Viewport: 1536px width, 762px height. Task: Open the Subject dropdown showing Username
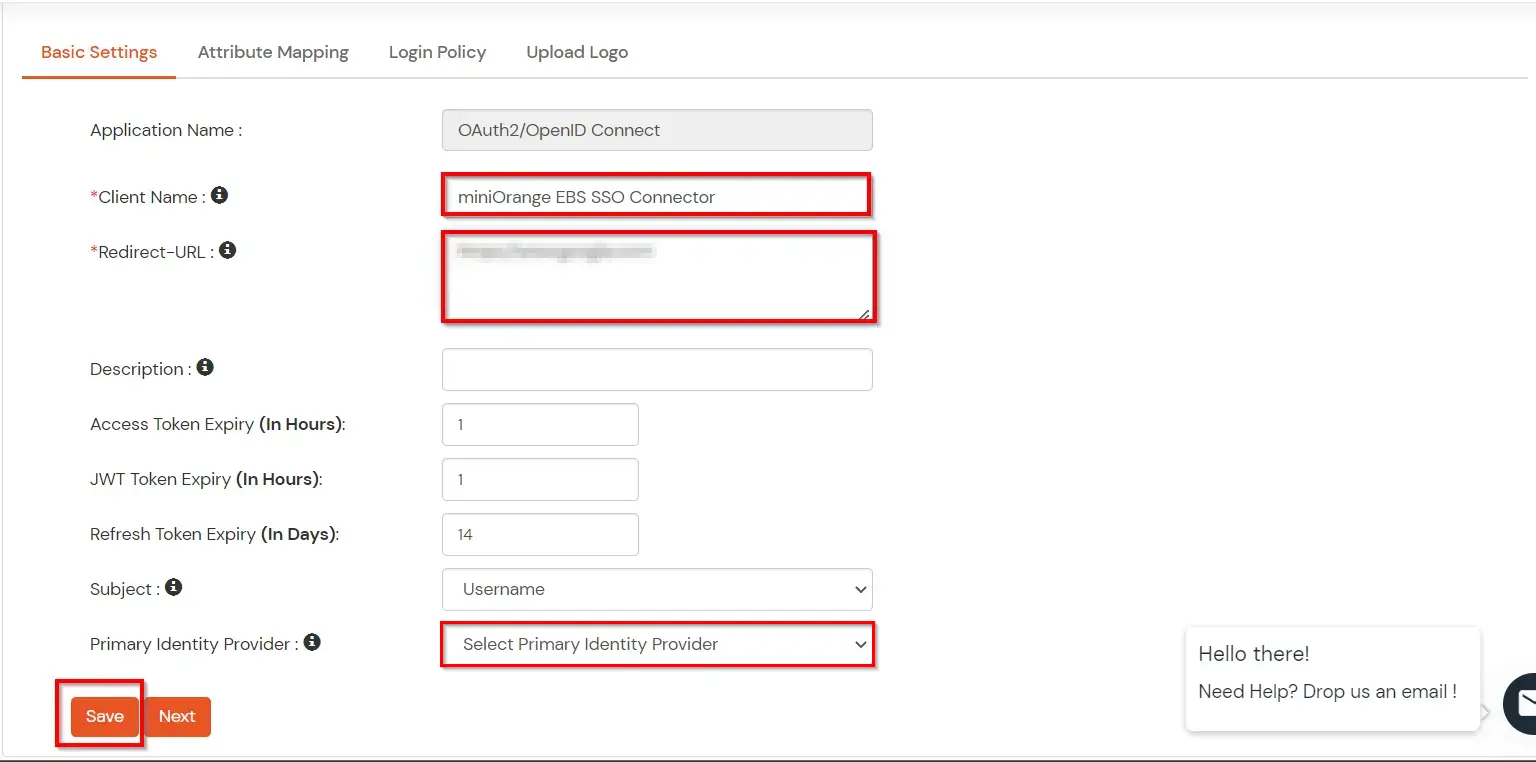click(657, 589)
